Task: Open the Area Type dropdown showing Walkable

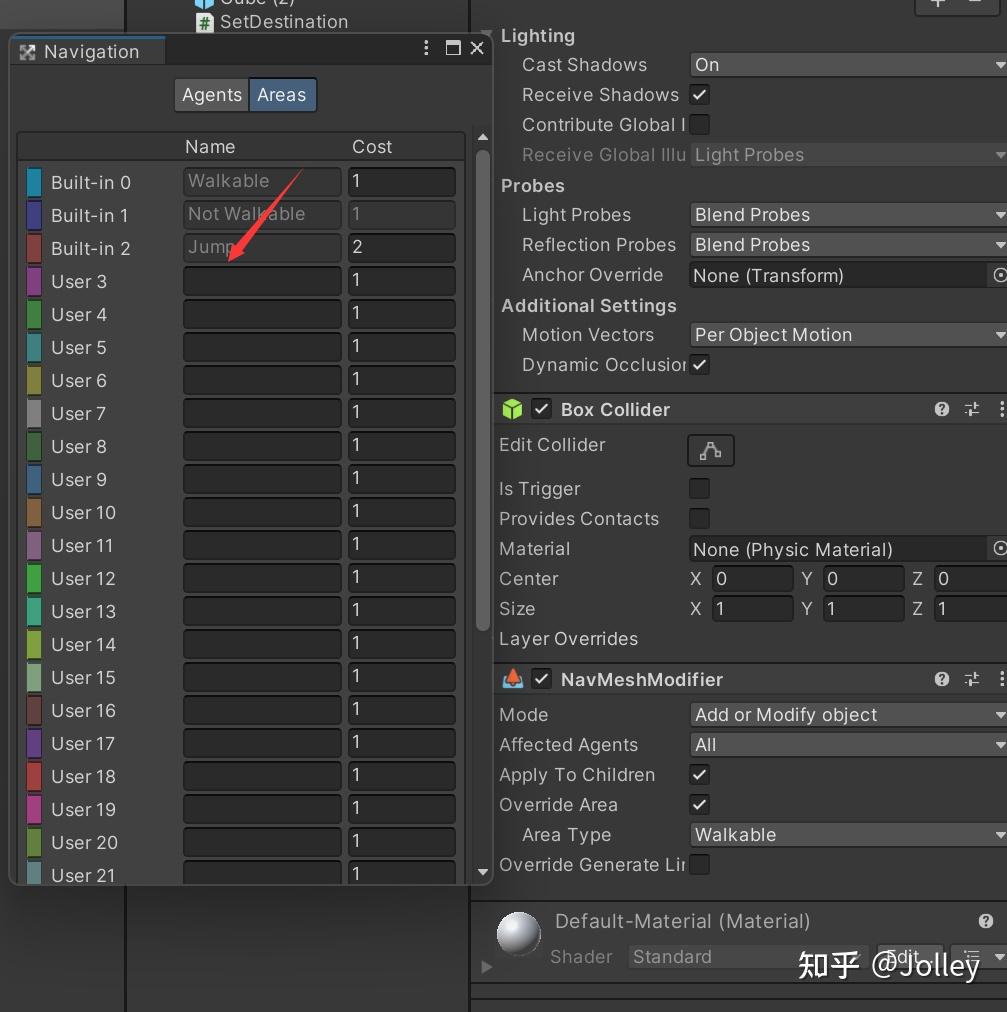Action: click(x=847, y=834)
